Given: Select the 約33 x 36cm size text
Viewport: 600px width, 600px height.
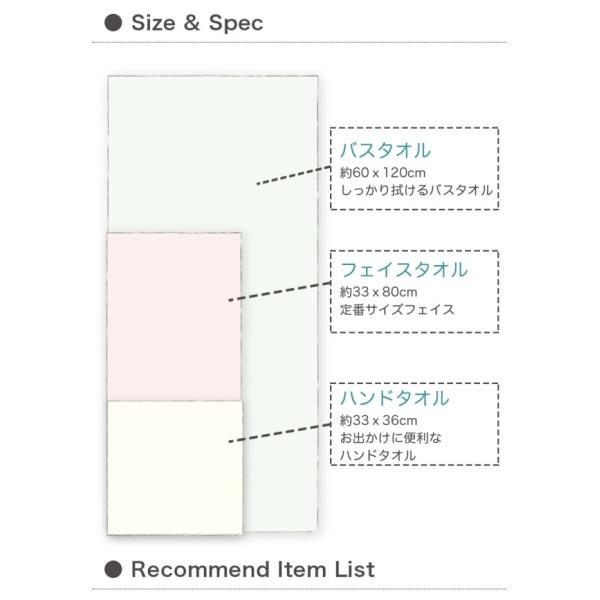Looking at the screenshot, I should [378, 420].
